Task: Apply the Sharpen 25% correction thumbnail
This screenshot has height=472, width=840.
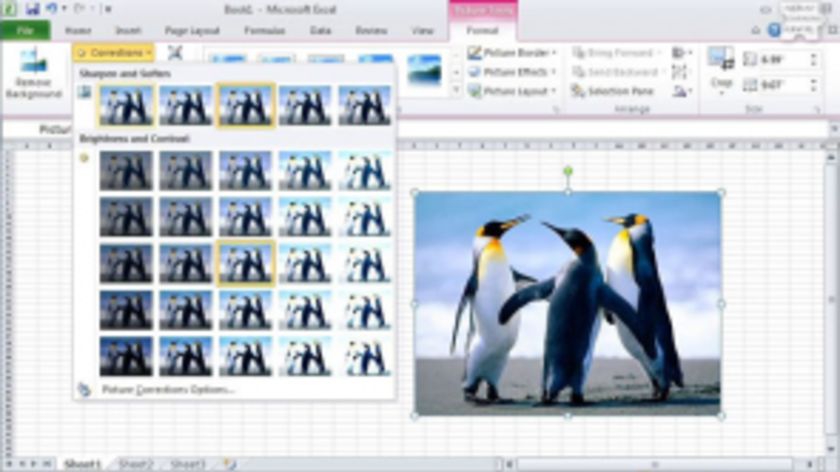Action: 305,106
